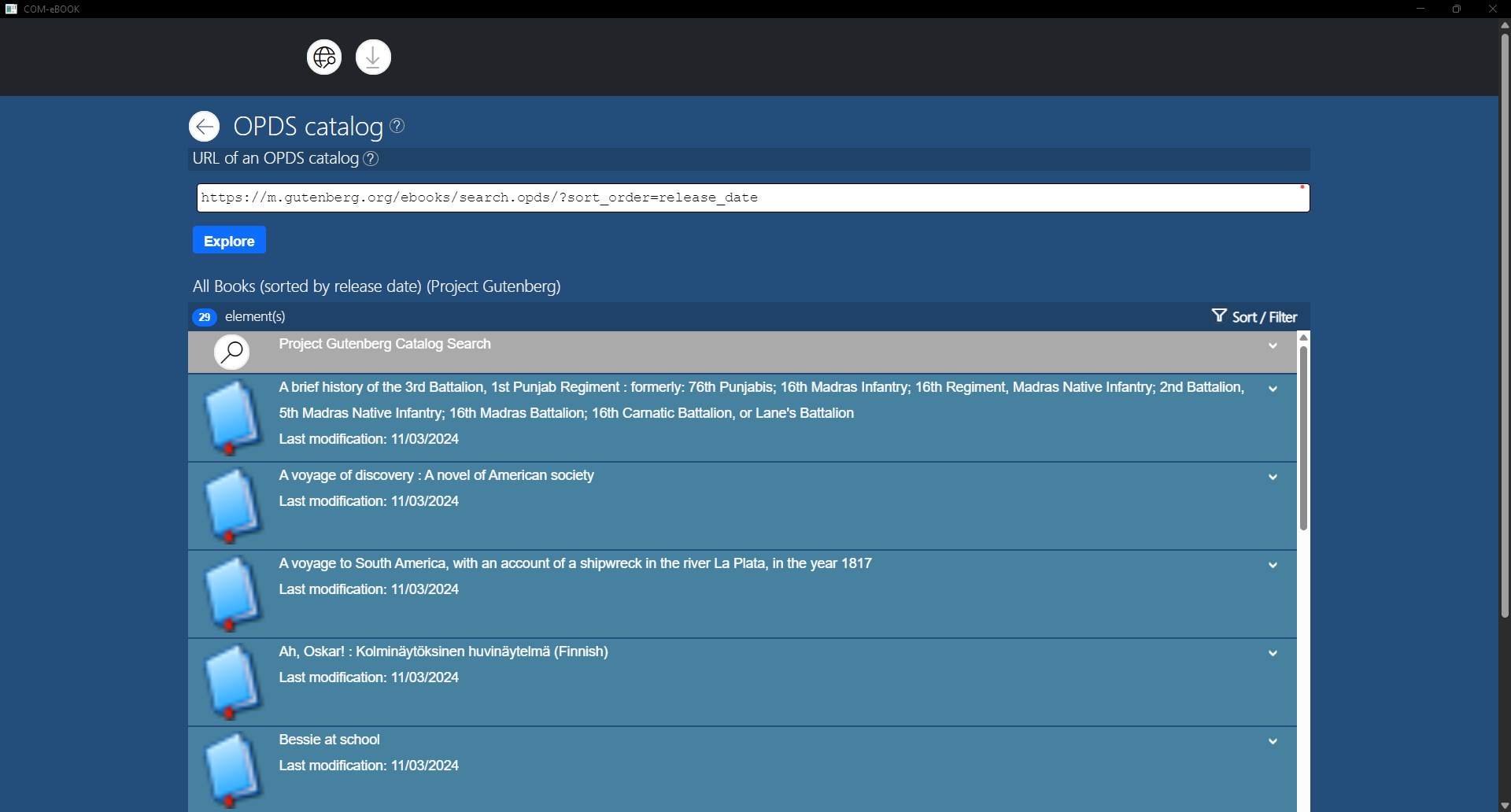This screenshot has height=812, width=1511.
Task: Expand the Ah, Oskar! entry
Action: tap(1273, 653)
